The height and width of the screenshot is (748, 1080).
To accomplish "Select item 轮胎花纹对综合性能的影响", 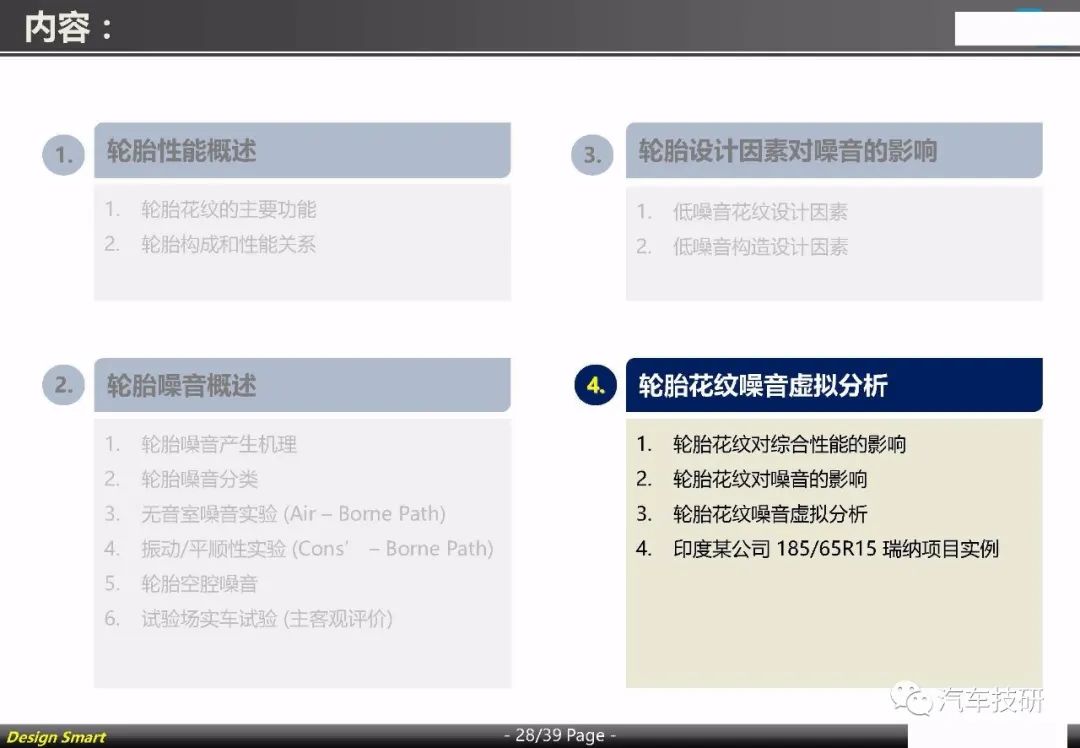I will click(x=789, y=444).
